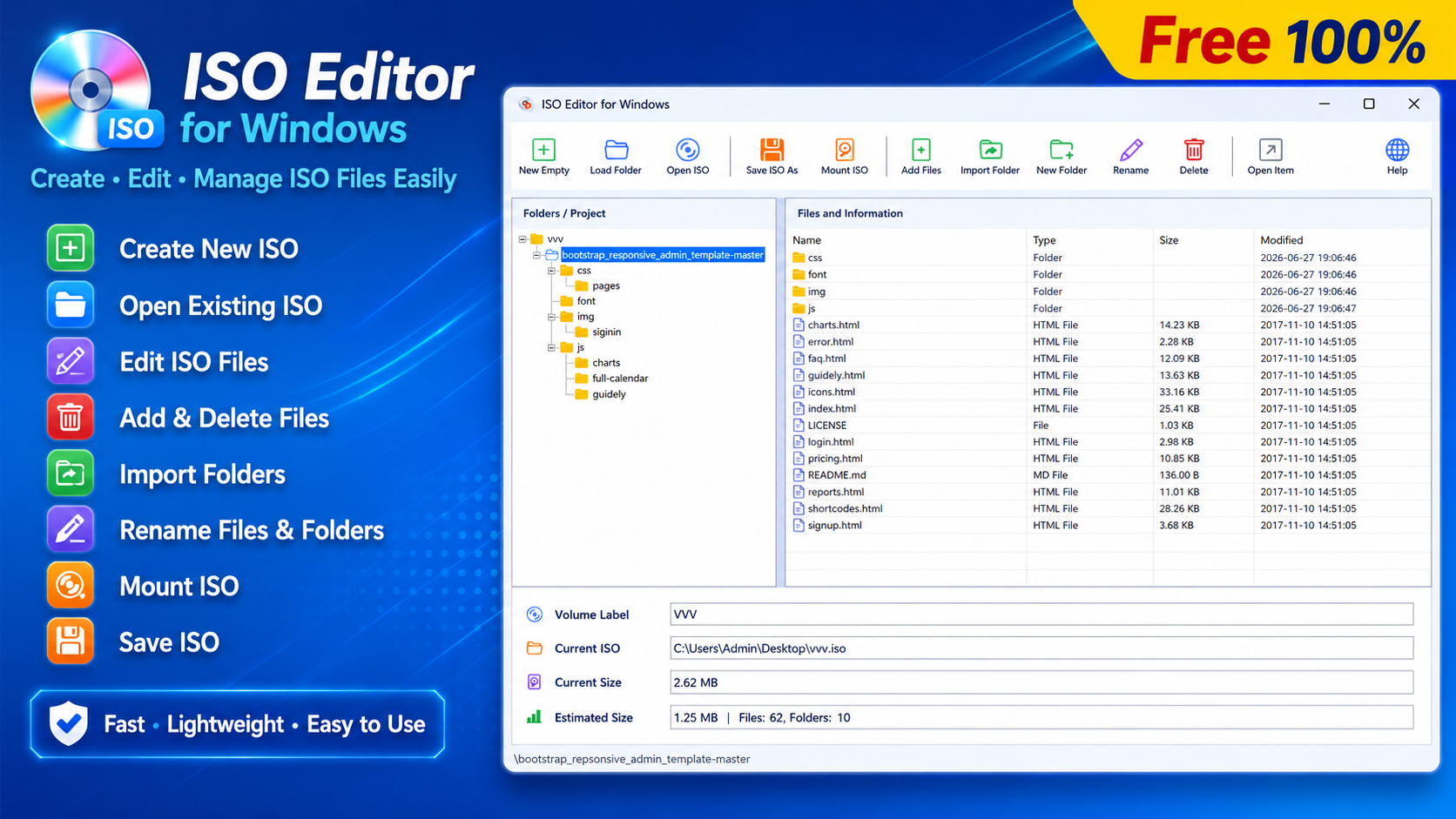Select icons.html in file list
This screenshot has width=1456, height=819.
point(831,392)
